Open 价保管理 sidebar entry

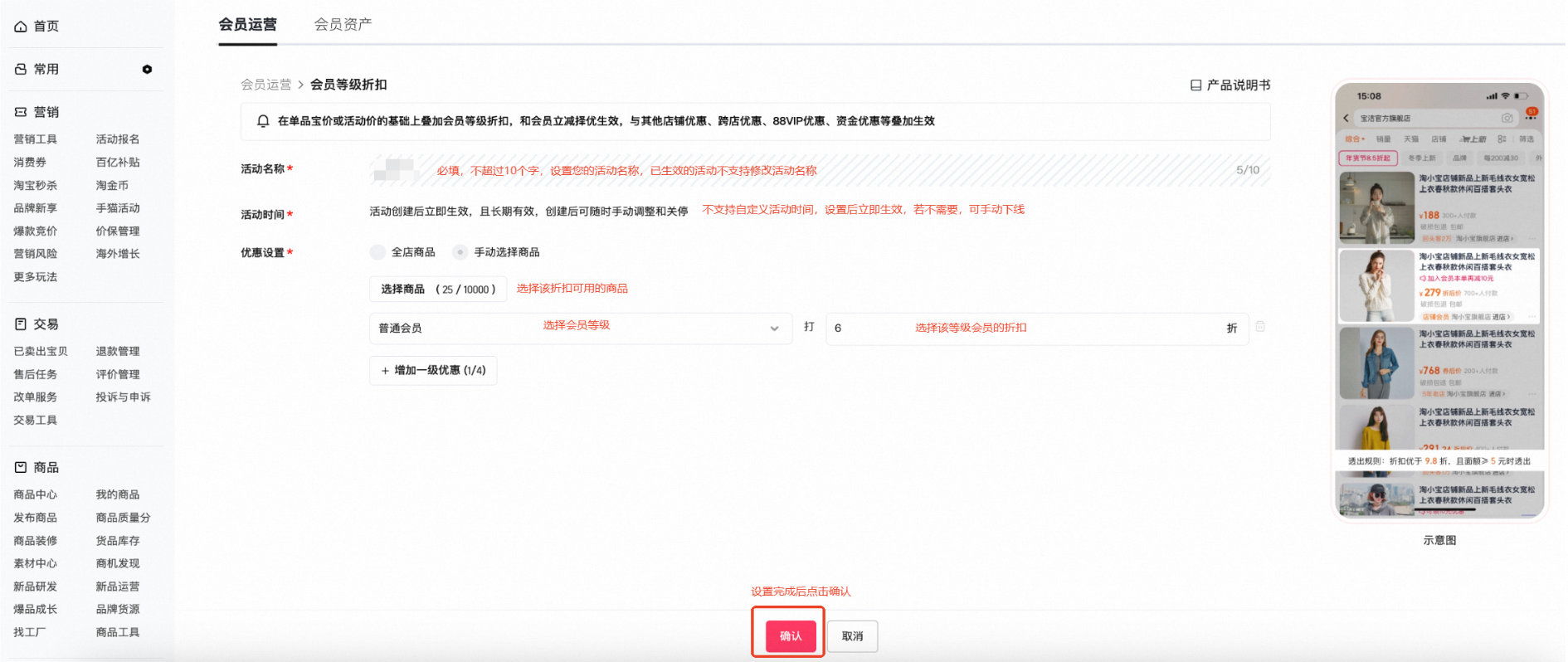pyautogui.click(x=118, y=231)
